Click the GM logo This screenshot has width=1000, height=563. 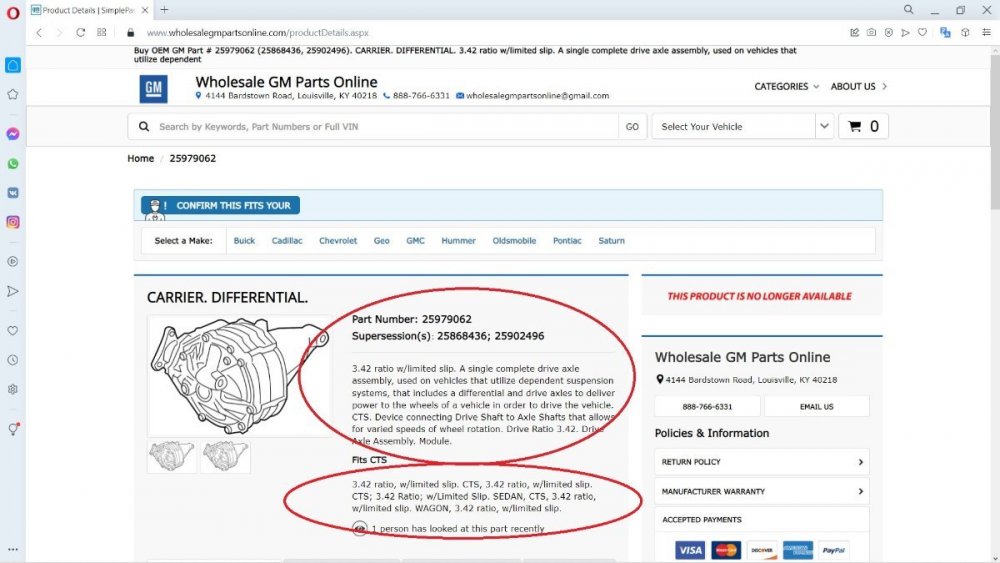click(154, 89)
